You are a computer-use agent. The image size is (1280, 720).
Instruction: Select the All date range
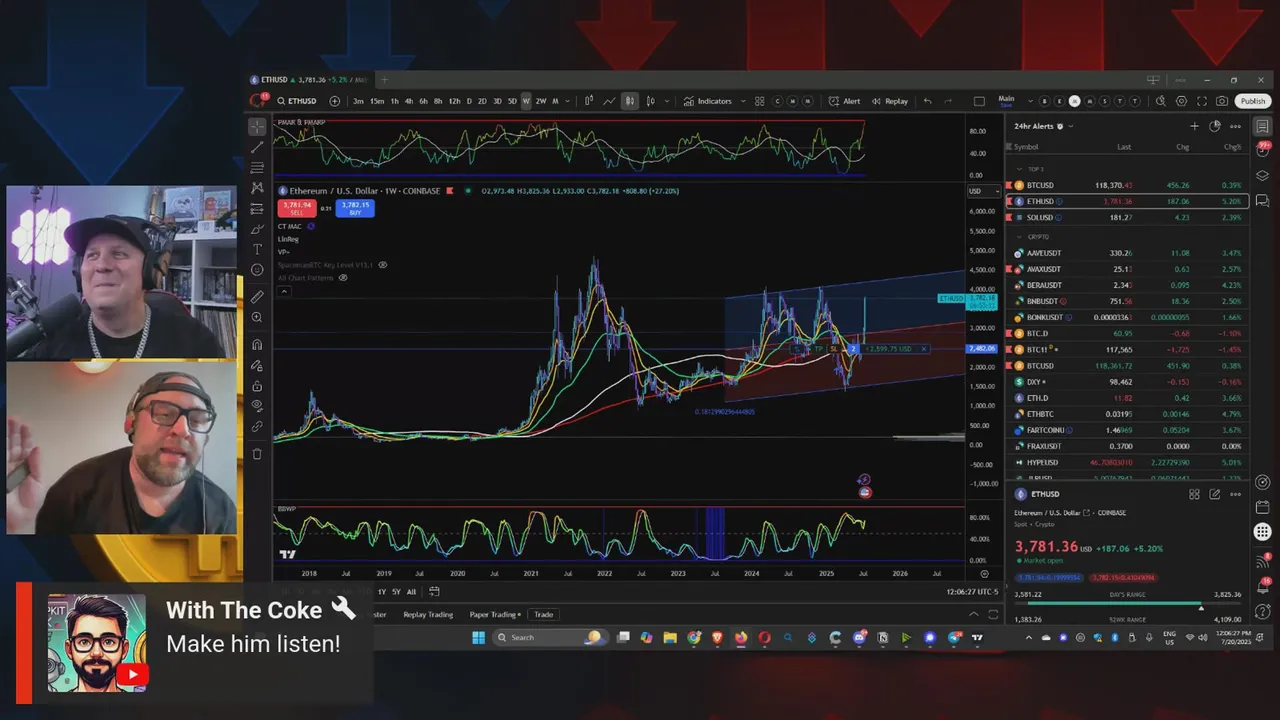click(411, 591)
